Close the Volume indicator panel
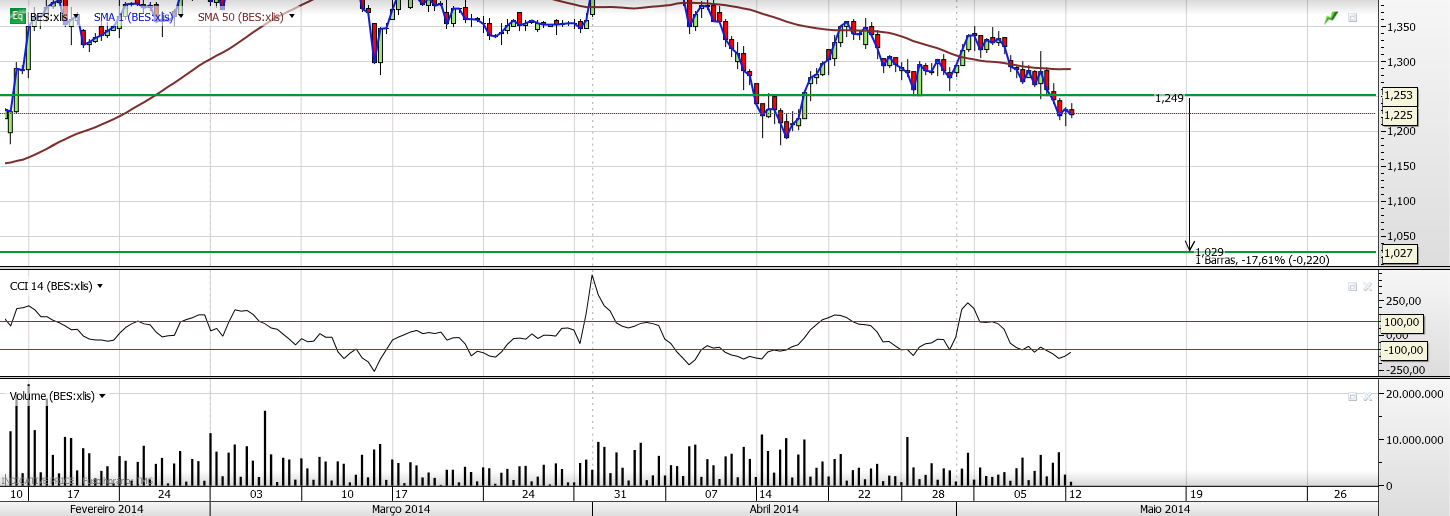 click(1367, 396)
